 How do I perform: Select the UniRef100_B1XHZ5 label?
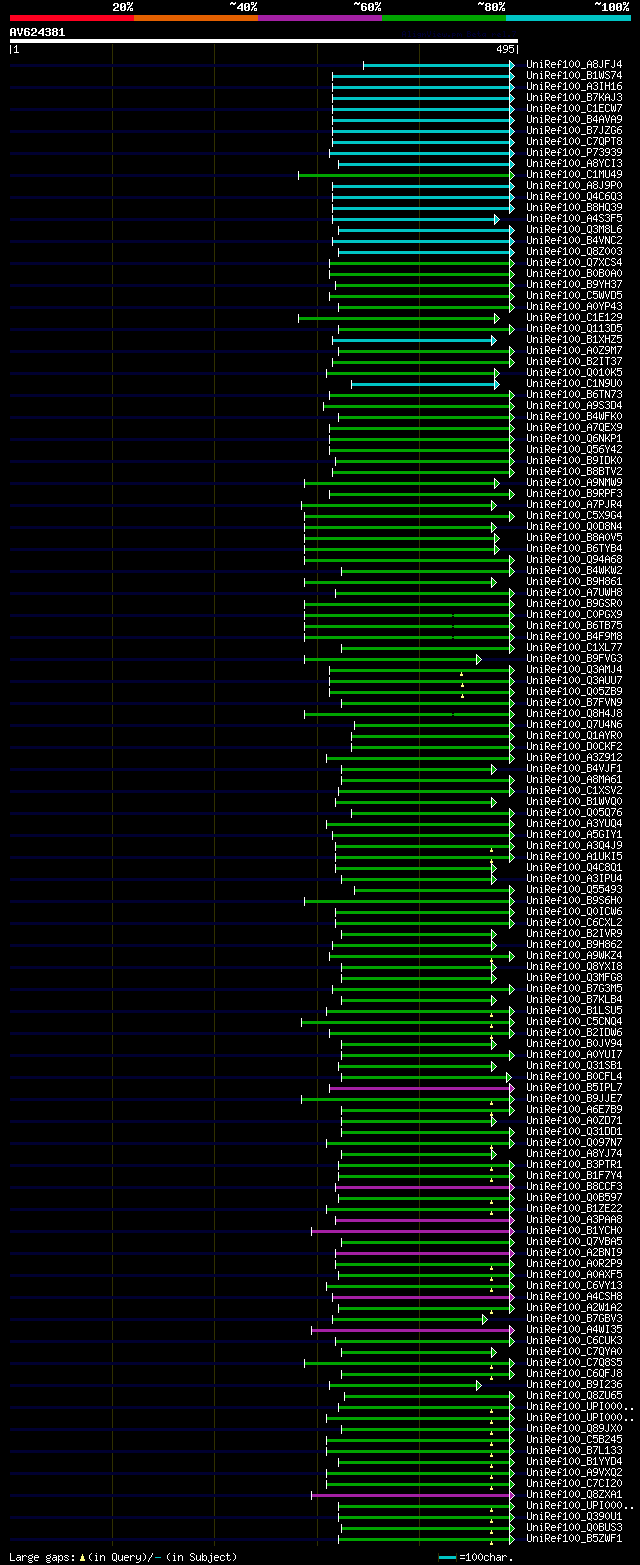coord(574,339)
